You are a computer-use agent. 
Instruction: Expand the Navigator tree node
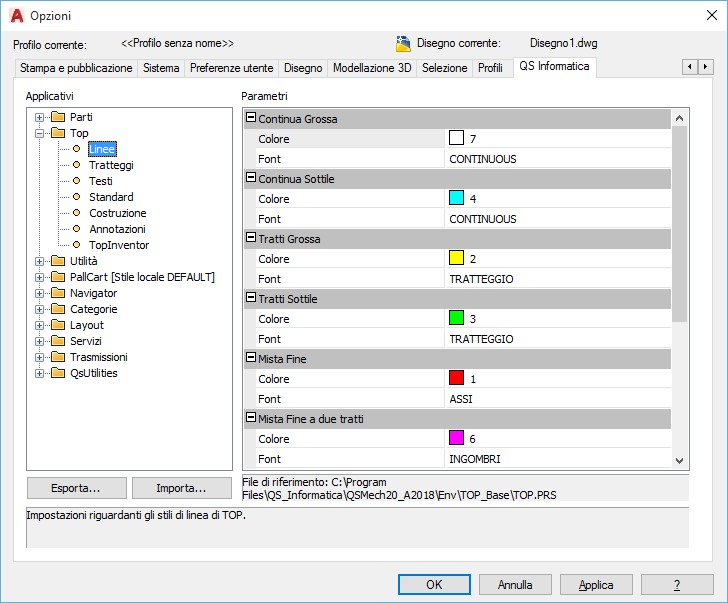coord(39,293)
